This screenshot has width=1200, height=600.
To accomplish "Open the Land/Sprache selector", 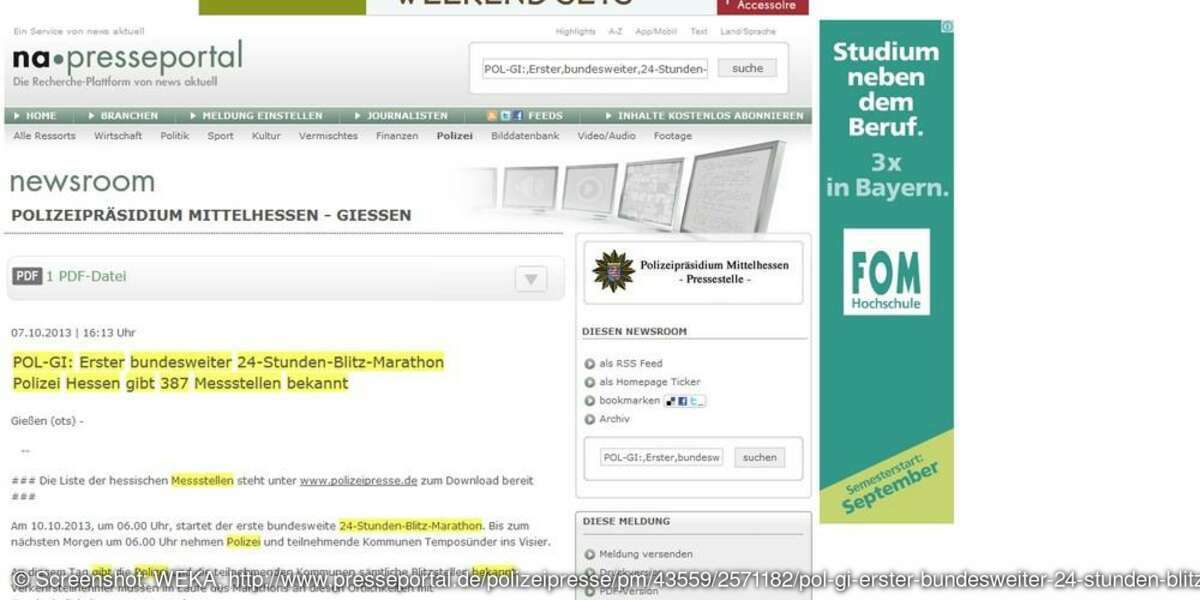I will 747,32.
